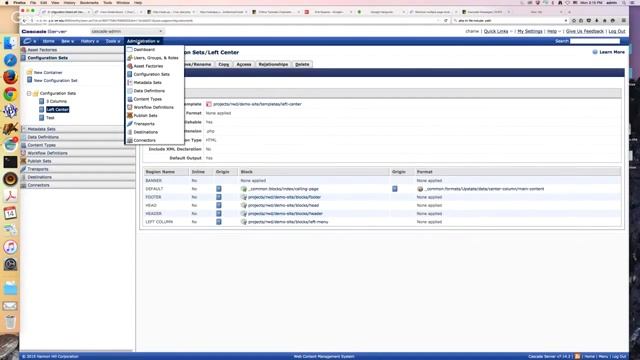Open the Administration menu in navigation bar
This screenshot has height=360, width=640.
click(143, 41)
